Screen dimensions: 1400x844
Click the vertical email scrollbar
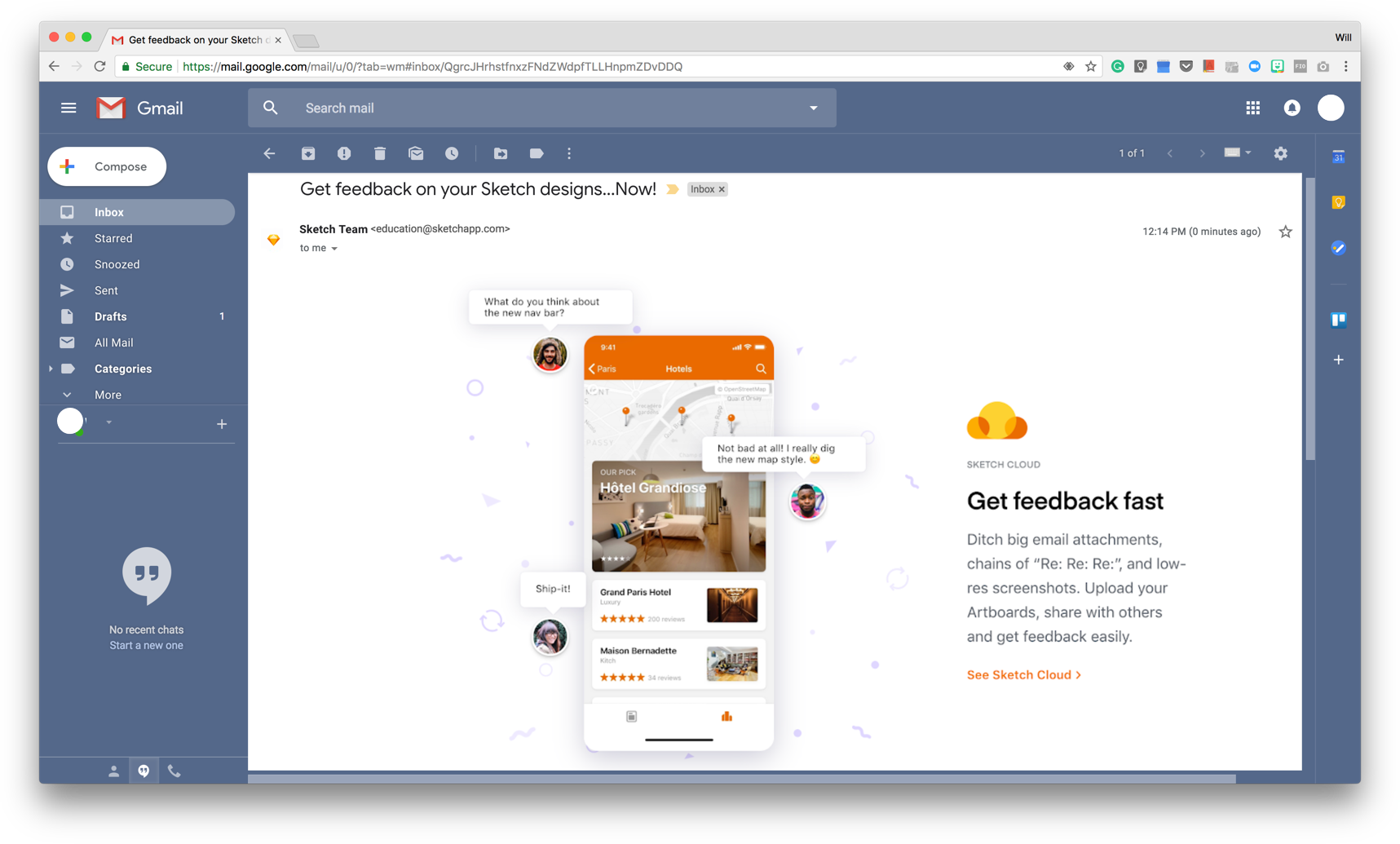click(1310, 318)
